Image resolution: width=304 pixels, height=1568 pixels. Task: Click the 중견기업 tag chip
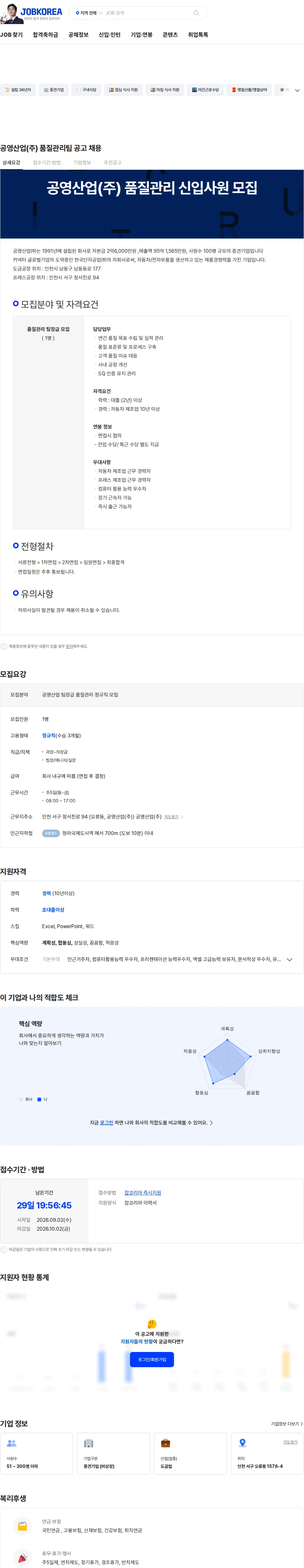click(54, 89)
